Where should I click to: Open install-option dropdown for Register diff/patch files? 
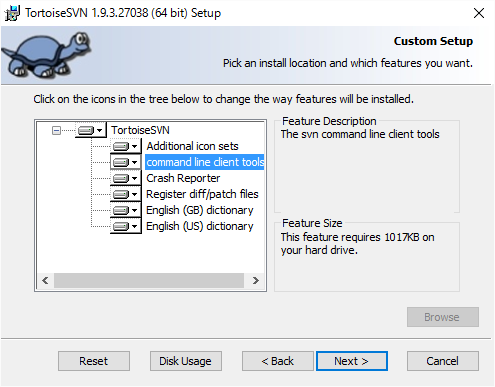(x=126, y=194)
